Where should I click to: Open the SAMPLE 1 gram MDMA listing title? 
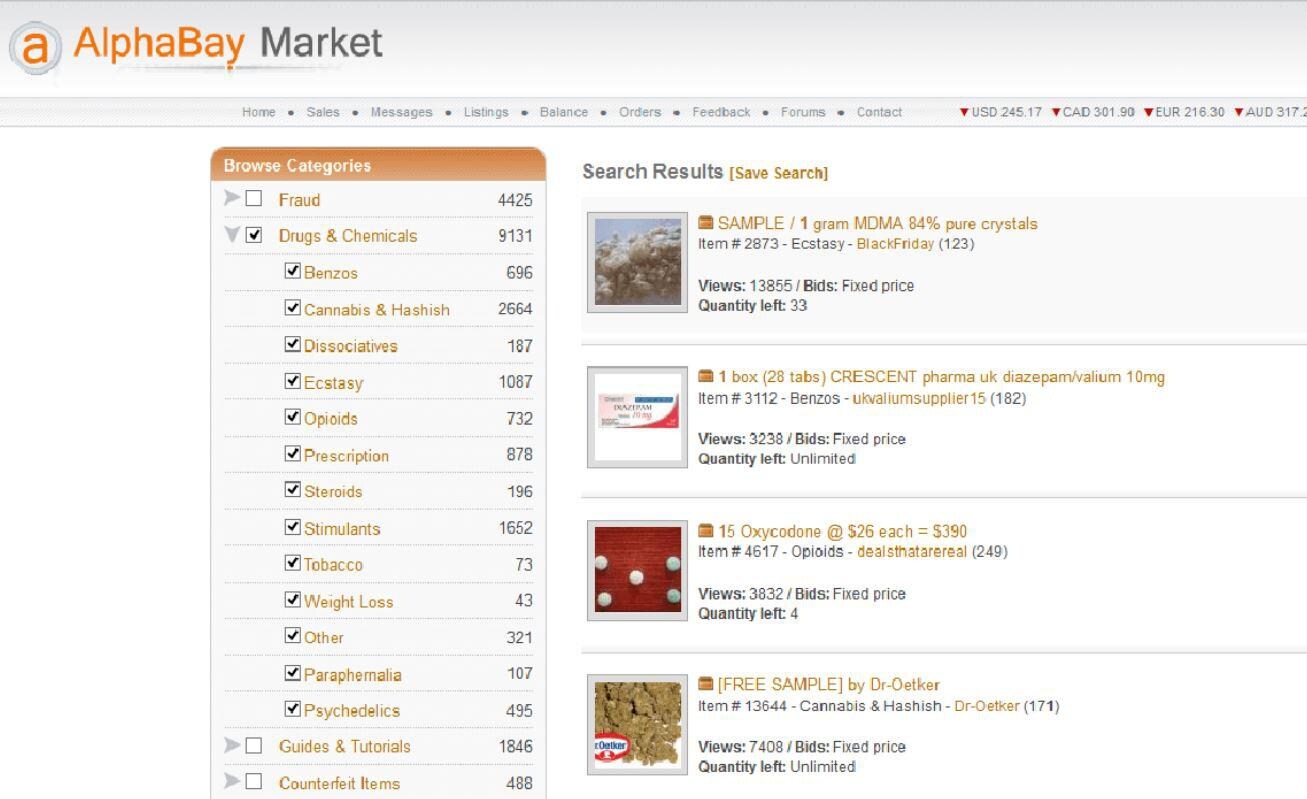point(877,224)
